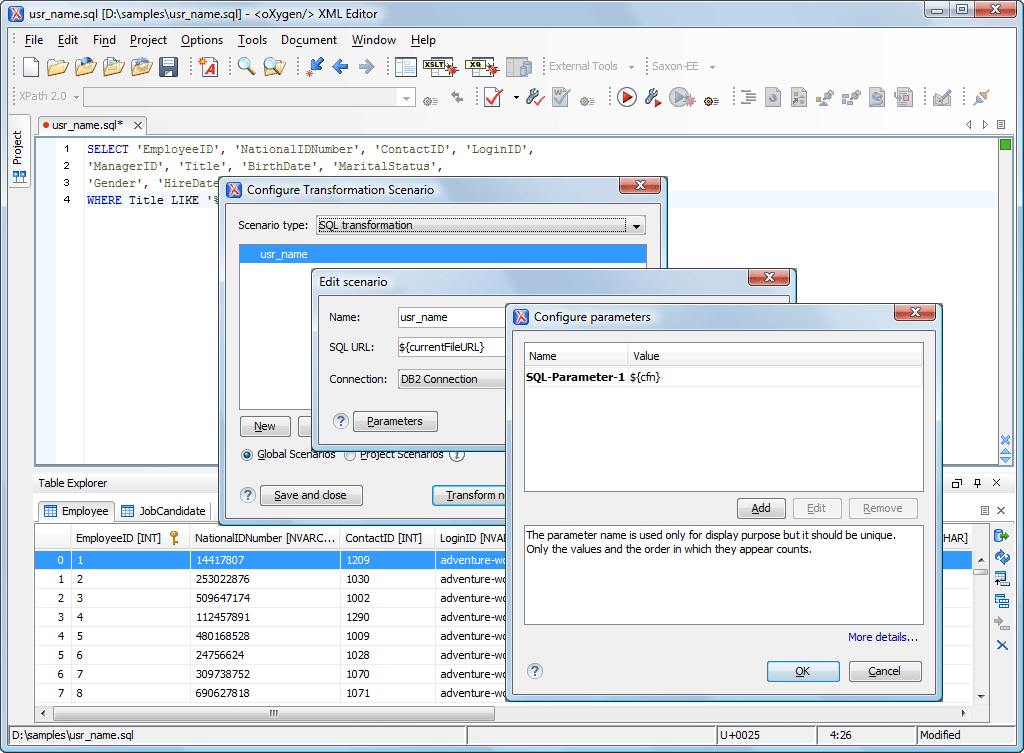Click OK in Configure parameters dialog

click(803, 671)
